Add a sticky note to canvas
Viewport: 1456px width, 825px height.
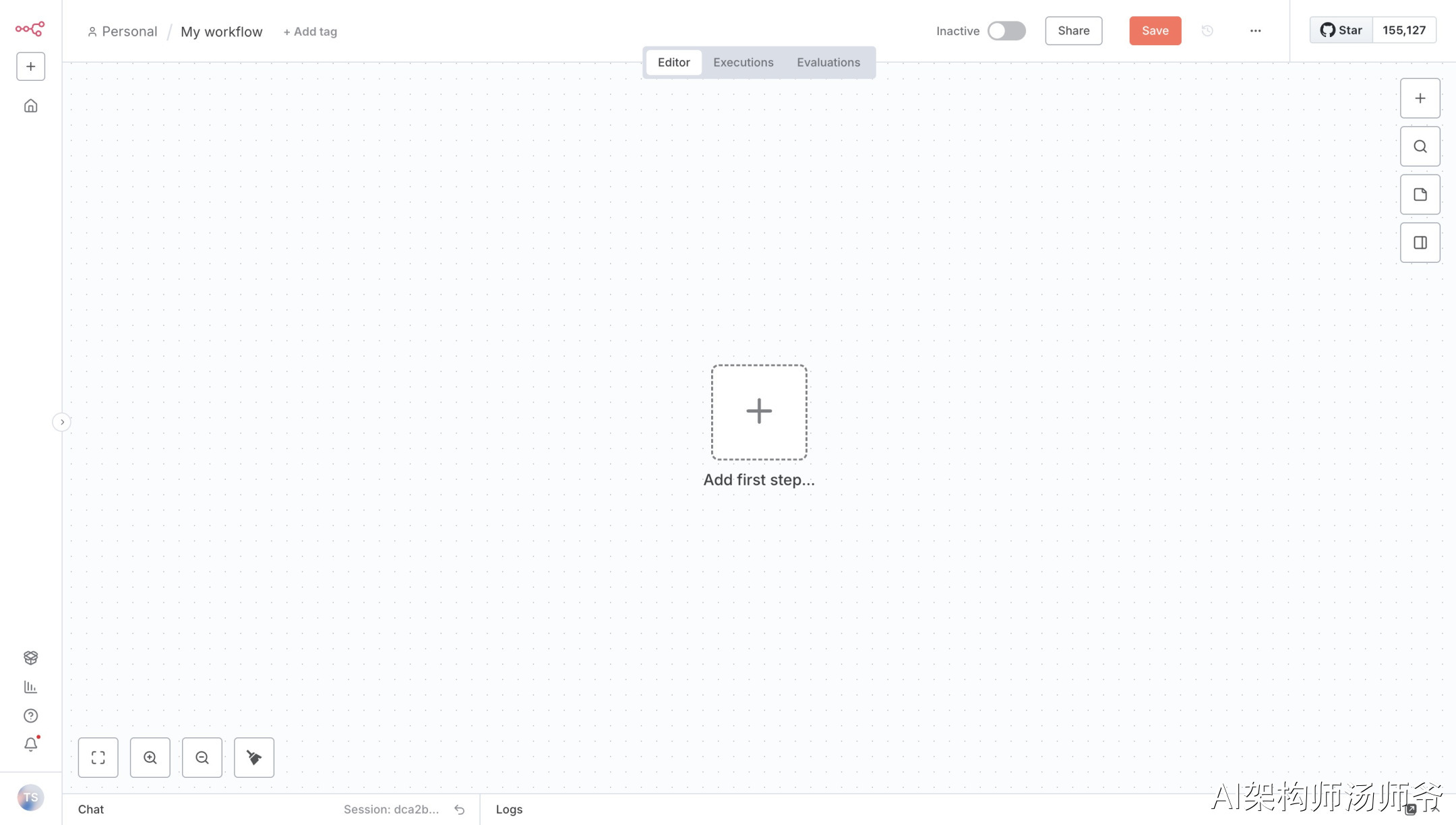click(x=1420, y=195)
